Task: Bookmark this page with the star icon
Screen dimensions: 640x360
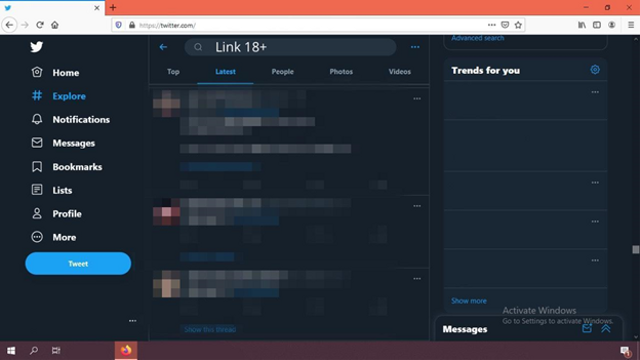Action: (518, 25)
